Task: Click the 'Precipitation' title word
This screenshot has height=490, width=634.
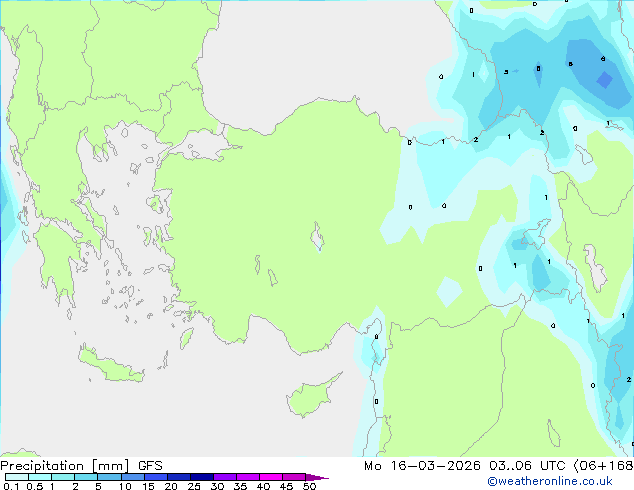Action: (x=42, y=466)
